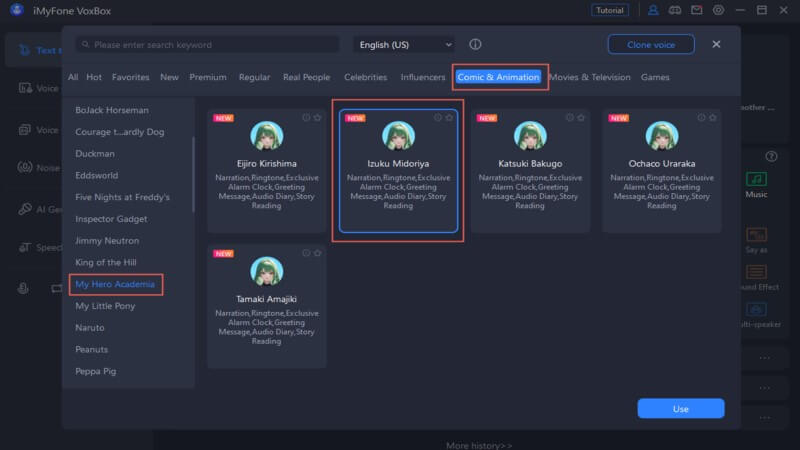Viewport: 800px width, 450px height.
Task: Select the Tamaki Amajiki avatar
Action: (266, 271)
